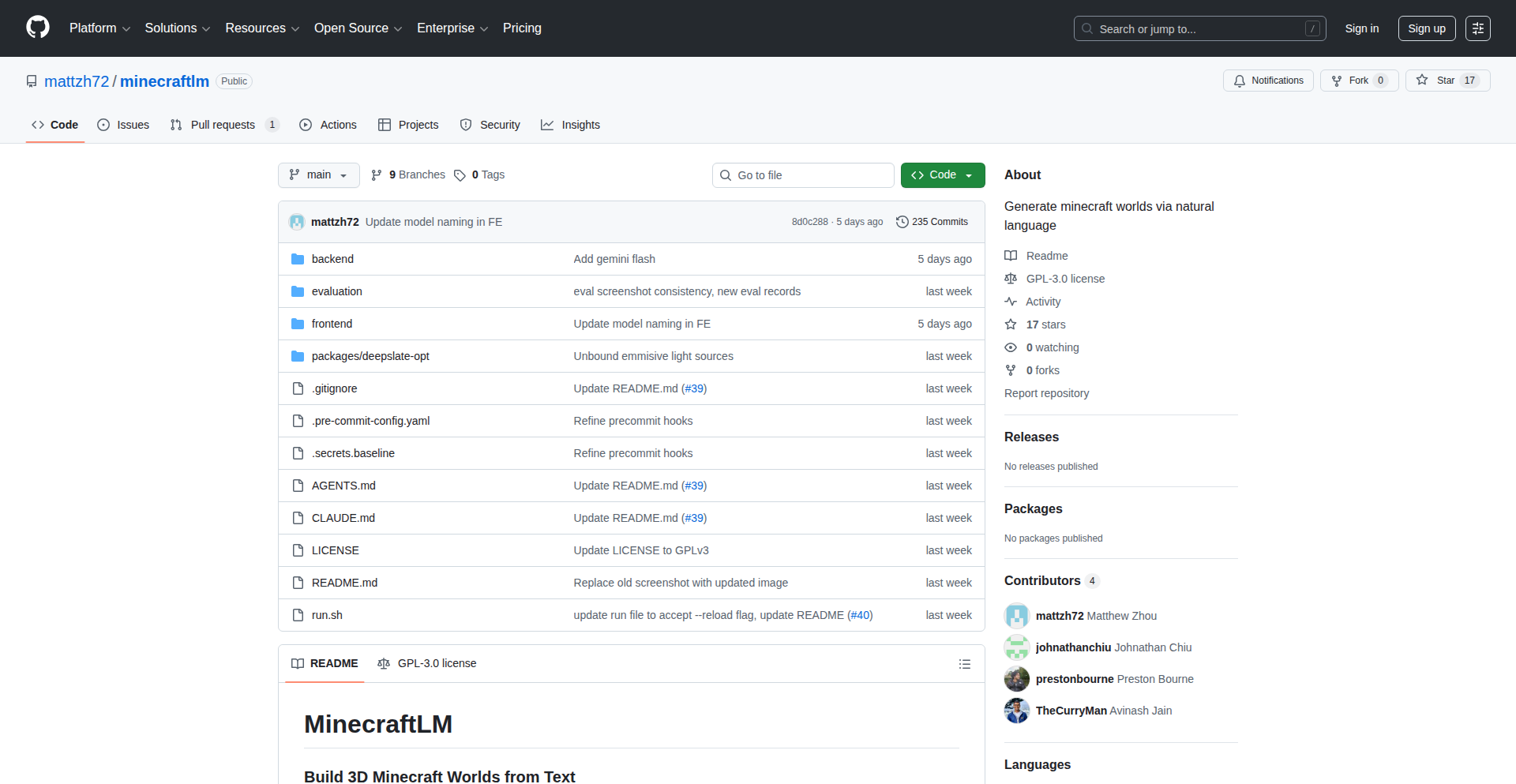This screenshot has width=1516, height=784.
Task: Open the Pull requests tab
Action: 223,125
